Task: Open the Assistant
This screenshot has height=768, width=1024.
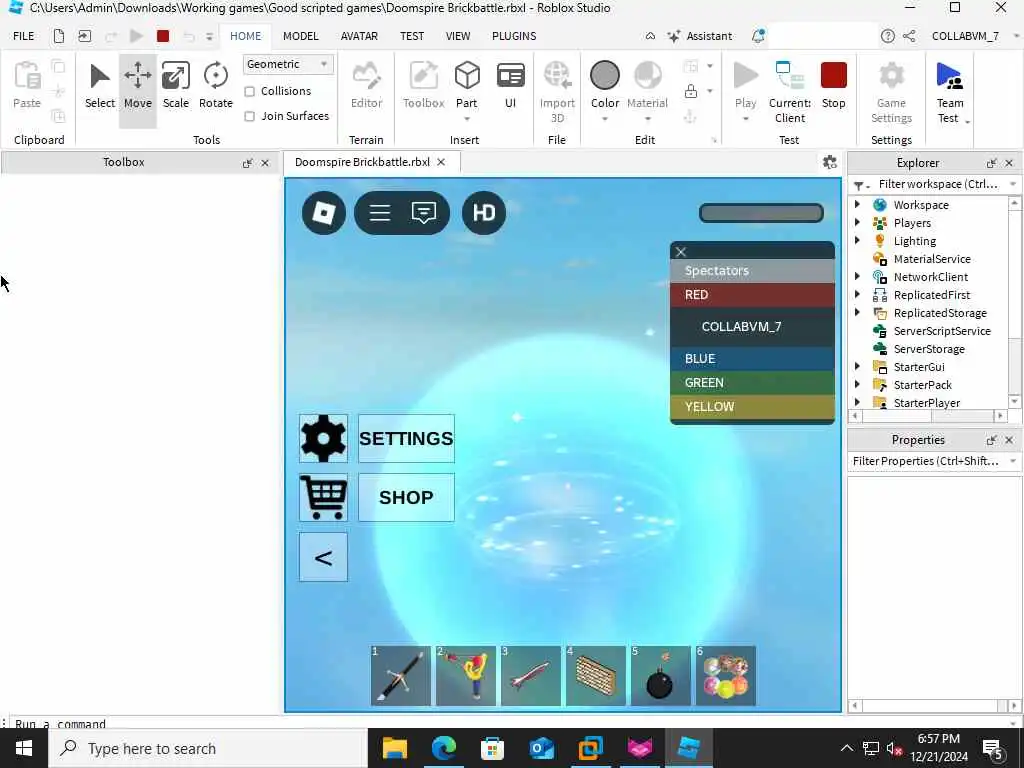Action: 699,36
